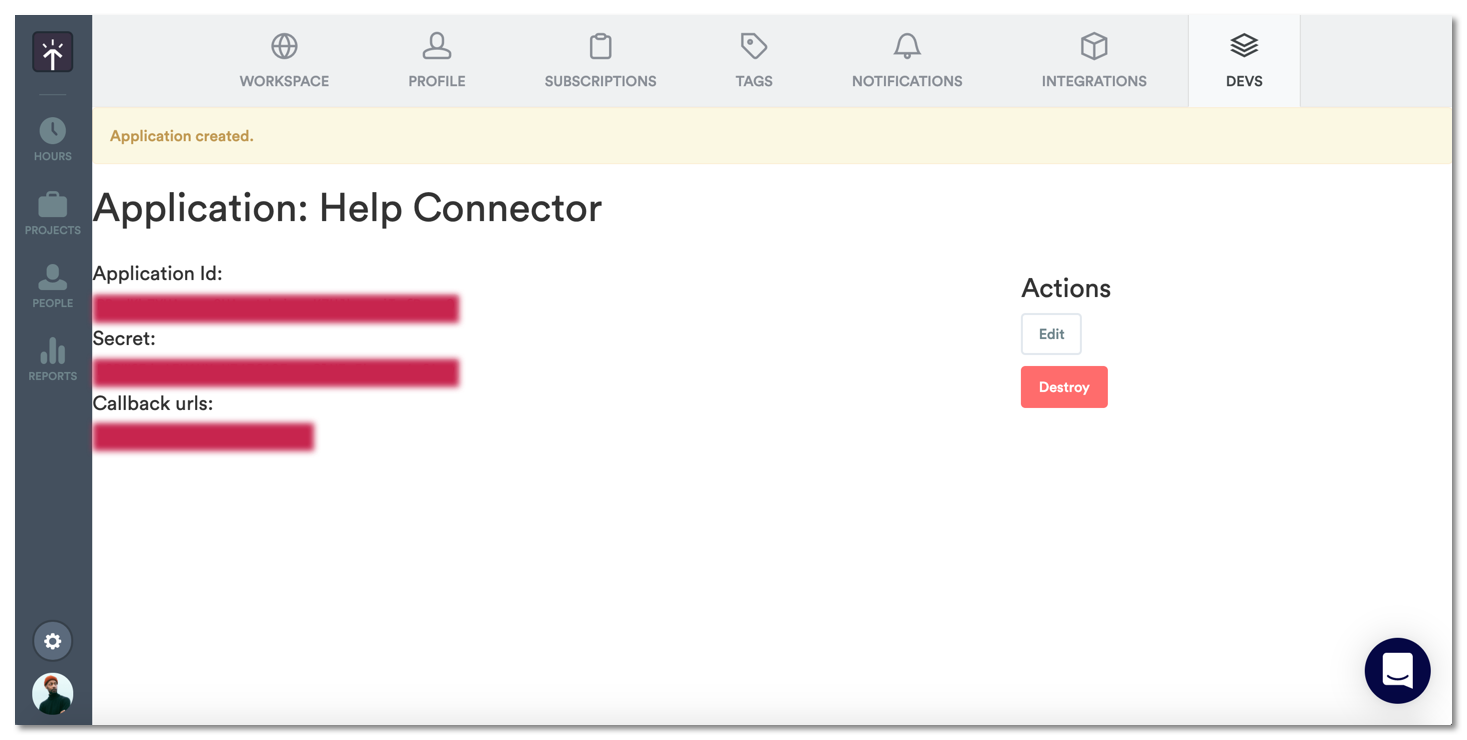
Task: Click the user avatar photo
Action: [53, 693]
